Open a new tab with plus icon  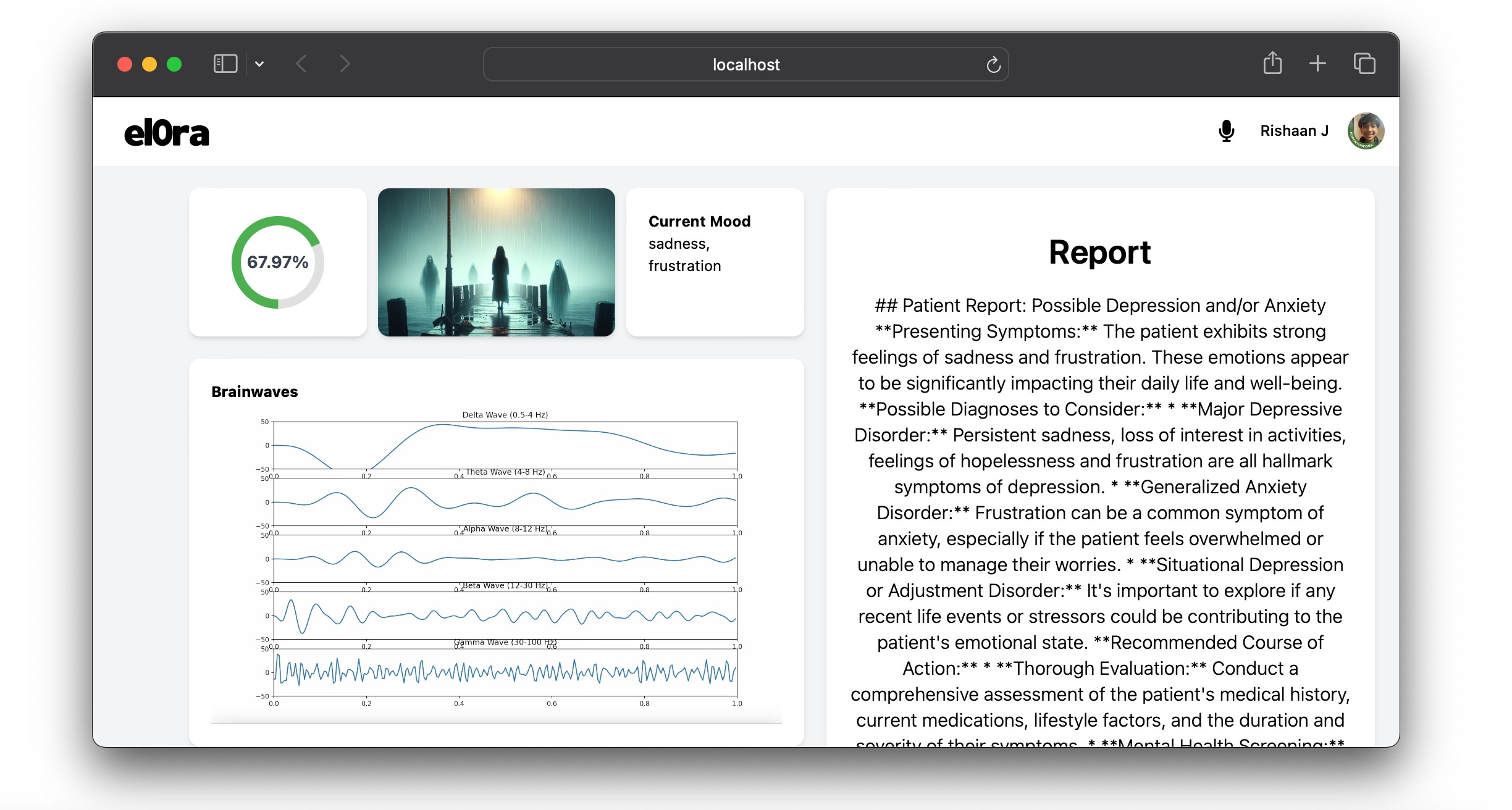(x=1317, y=64)
